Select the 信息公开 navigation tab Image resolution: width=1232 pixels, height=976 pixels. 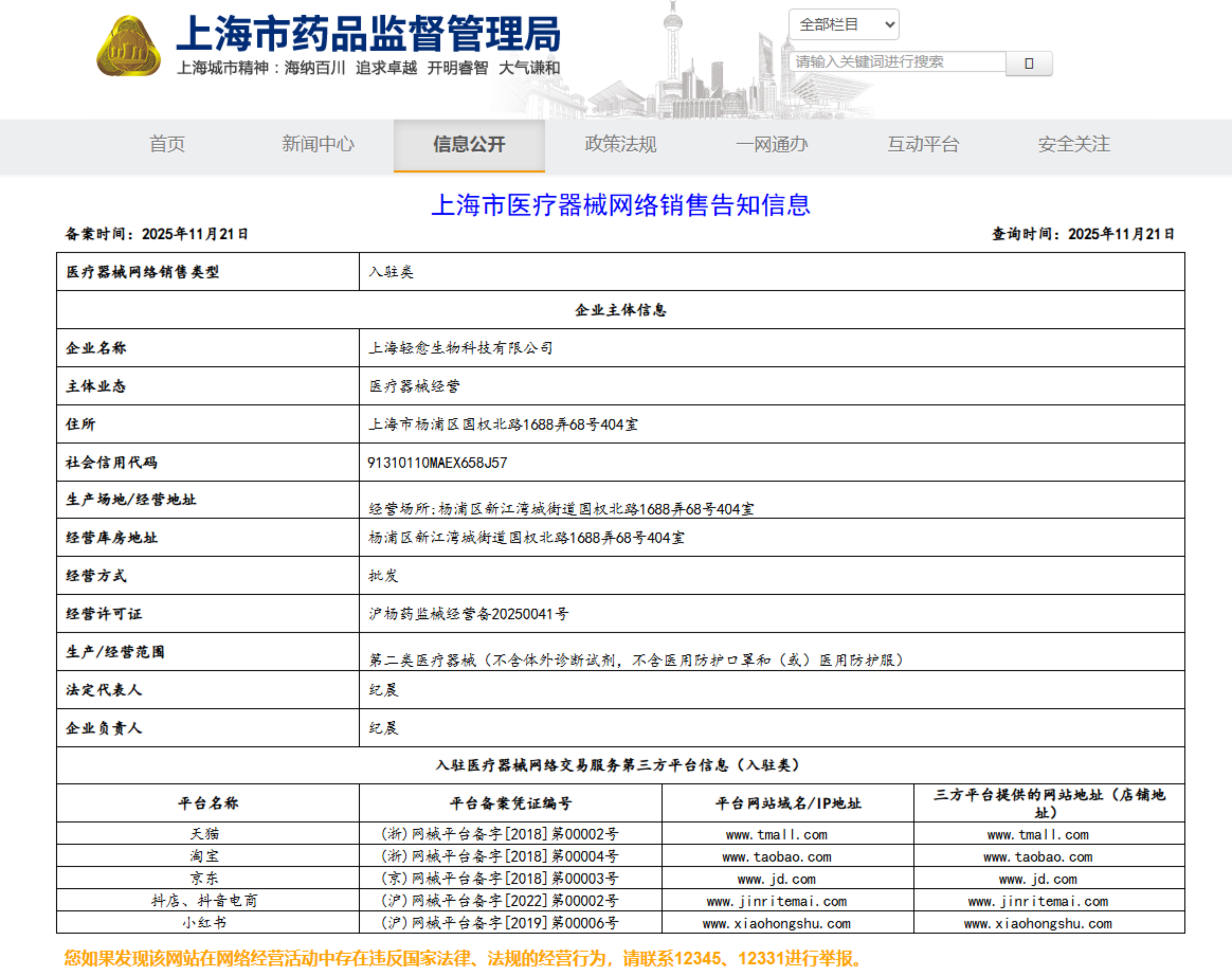pyautogui.click(x=469, y=144)
